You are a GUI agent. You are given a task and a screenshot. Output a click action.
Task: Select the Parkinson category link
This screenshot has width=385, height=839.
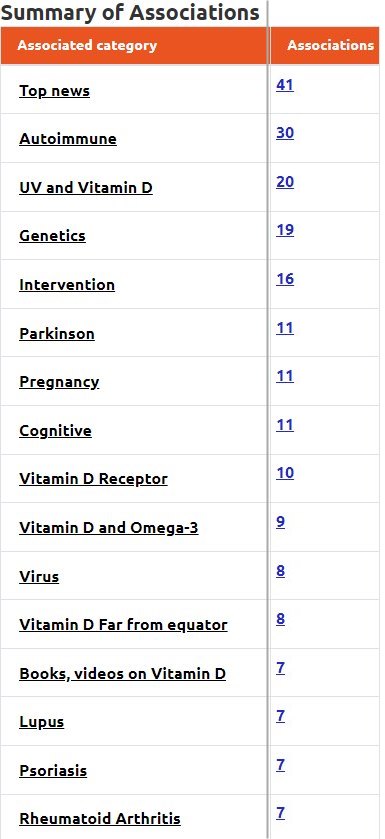(57, 334)
